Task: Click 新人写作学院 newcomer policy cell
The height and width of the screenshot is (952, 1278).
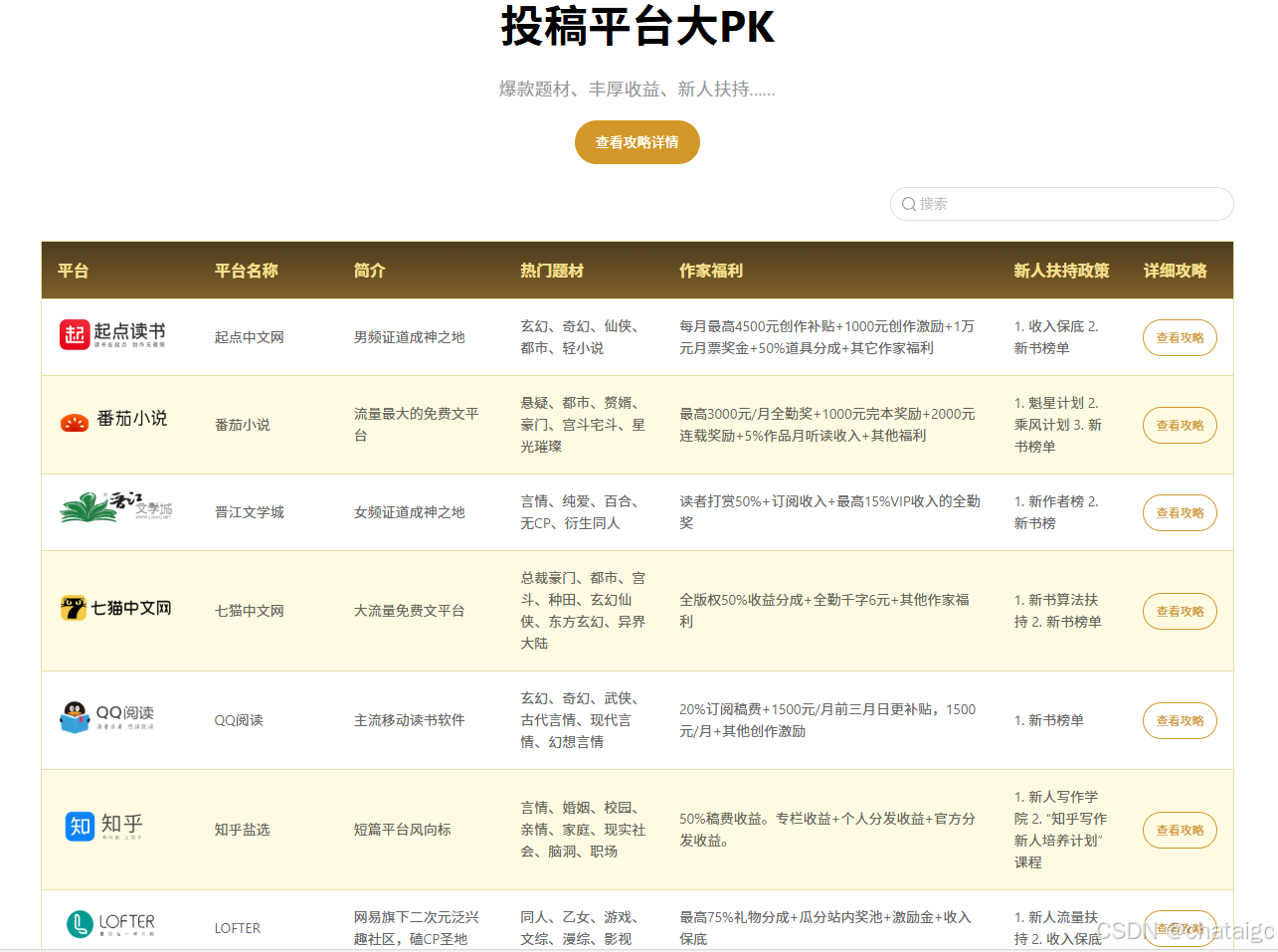Action: (1060, 830)
